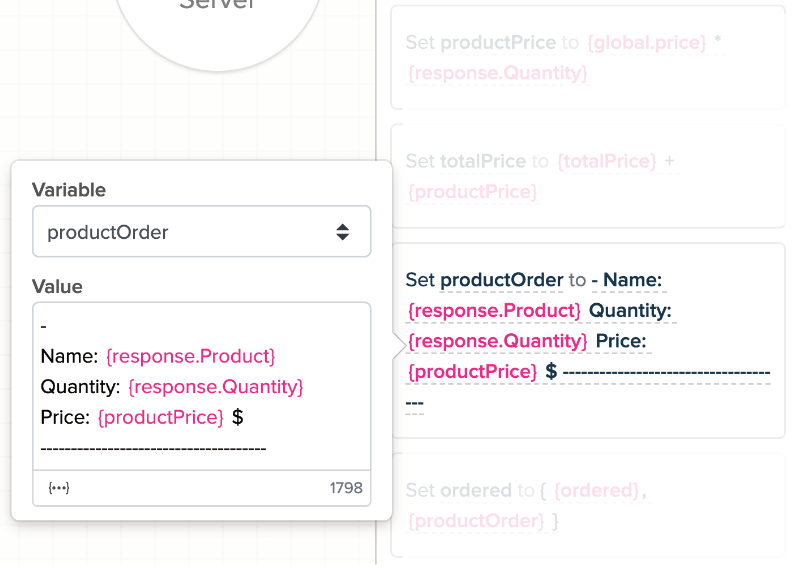Select {response.Product} token in Value editor
The image size is (800, 567).
[x=190, y=356]
